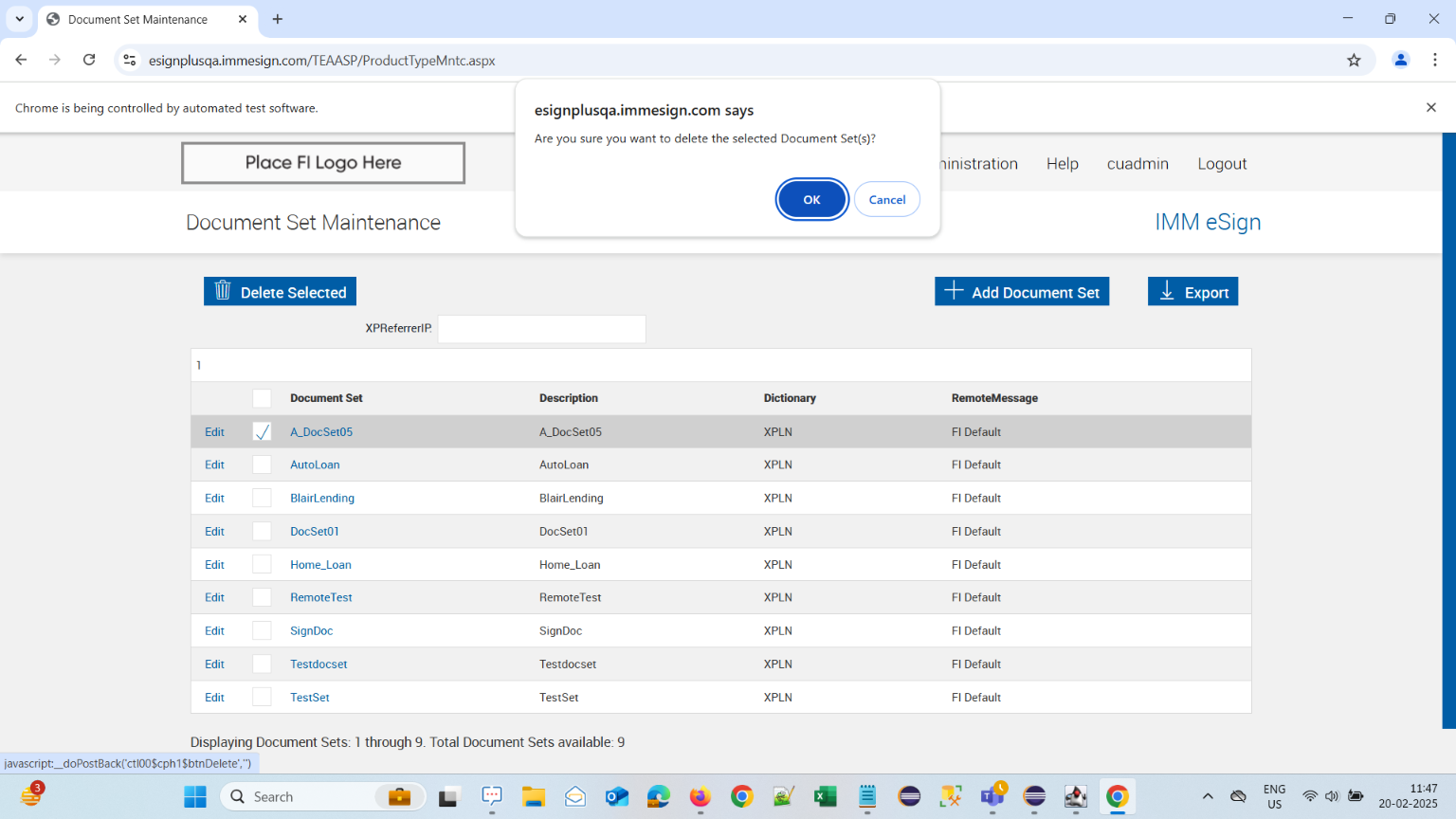The width and height of the screenshot is (1456, 819).
Task: Bookmark this page with the star icon
Action: (1354, 60)
